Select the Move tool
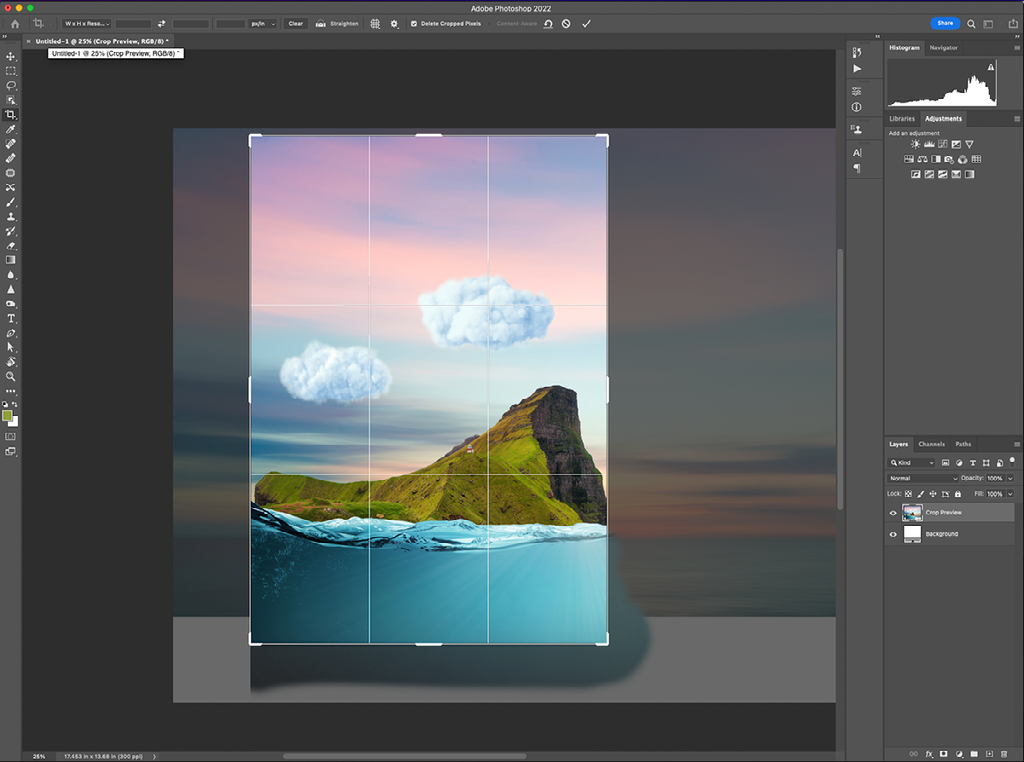 tap(11, 57)
